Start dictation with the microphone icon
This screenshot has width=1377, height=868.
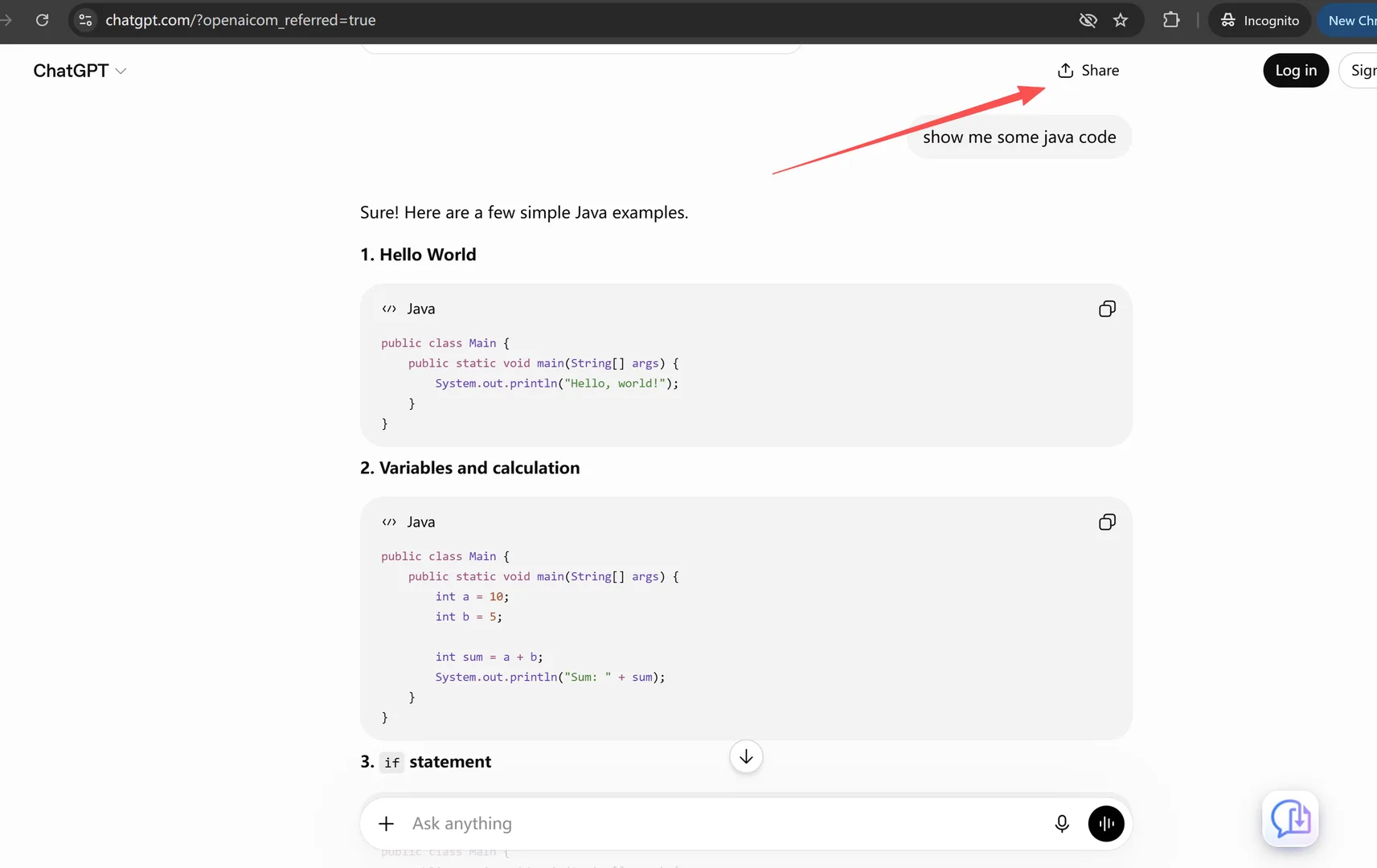tap(1062, 824)
